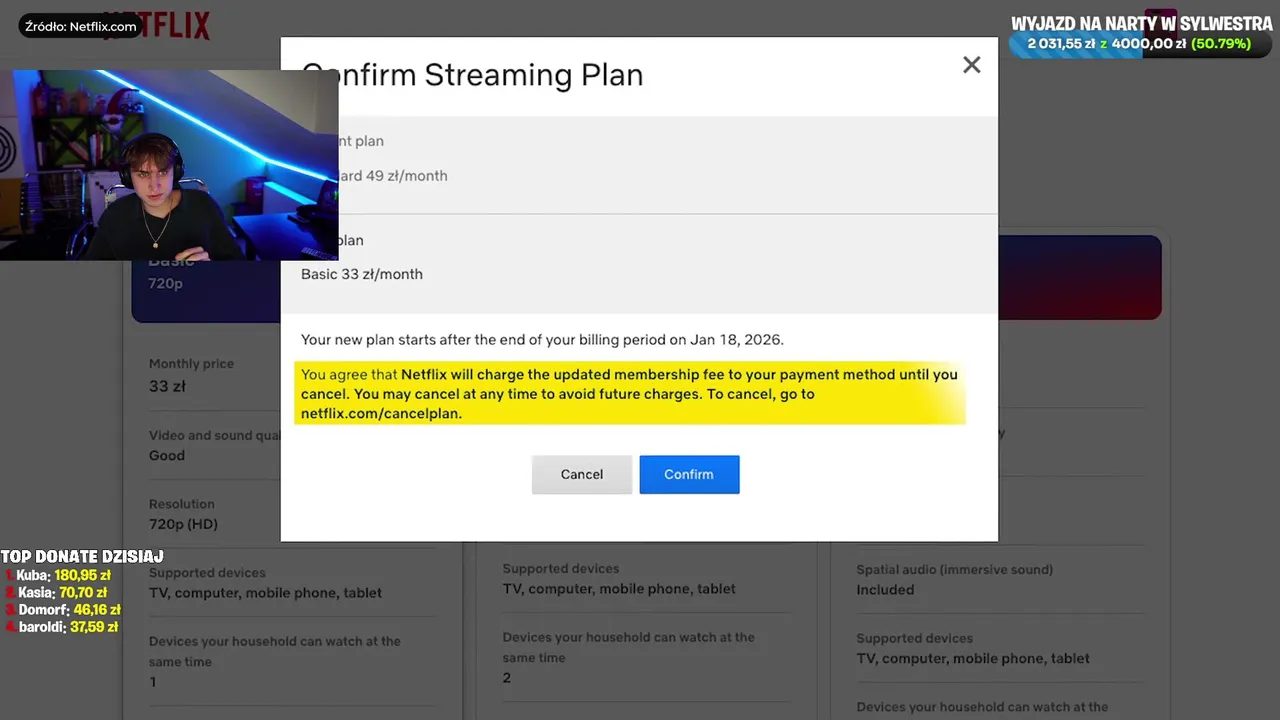
Task: Click the ski trip donation progress bar
Action: pyautogui.click(x=1139, y=44)
